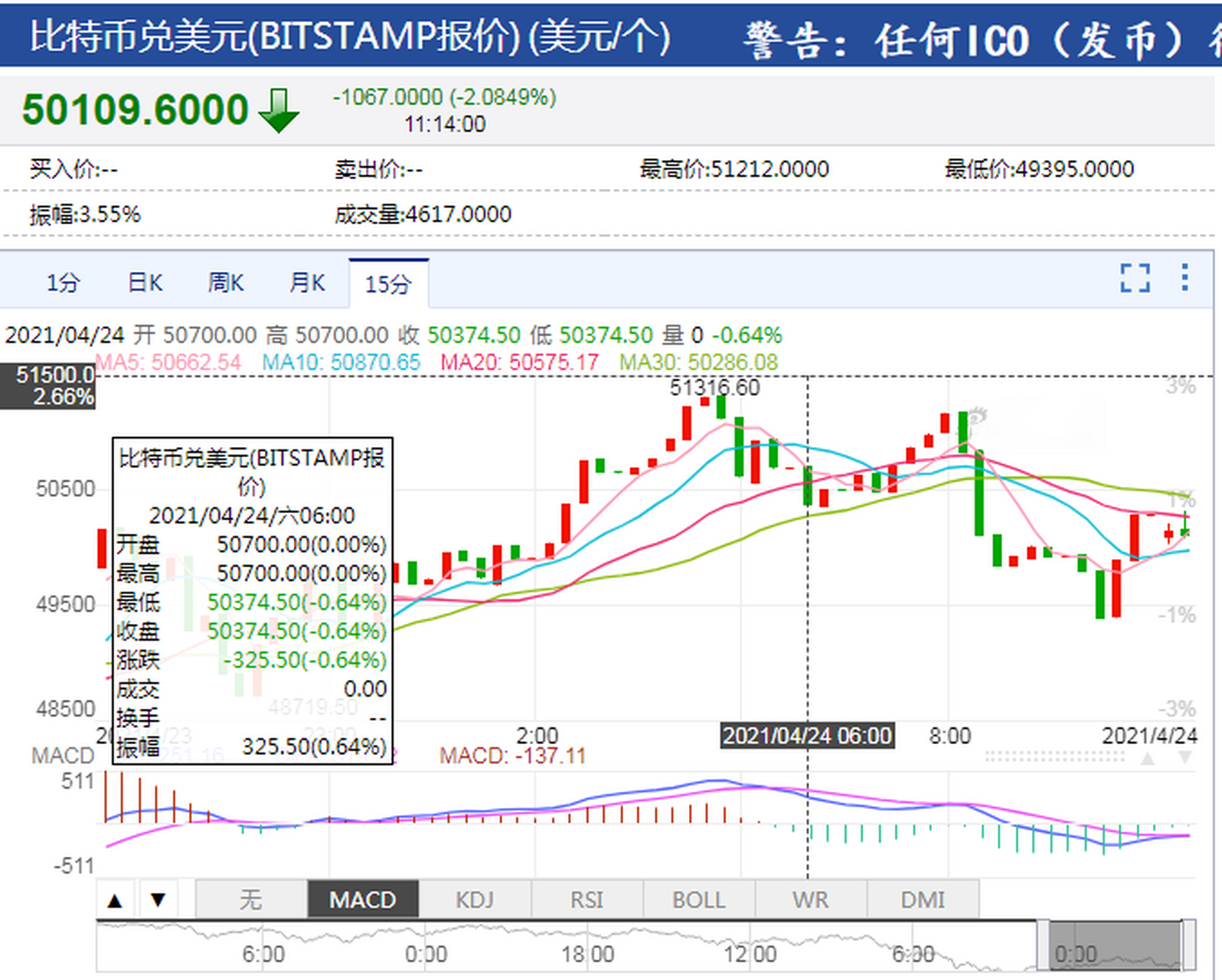The image size is (1222, 980).
Task: Click the 51316.60 peak price label
Action: (x=715, y=387)
